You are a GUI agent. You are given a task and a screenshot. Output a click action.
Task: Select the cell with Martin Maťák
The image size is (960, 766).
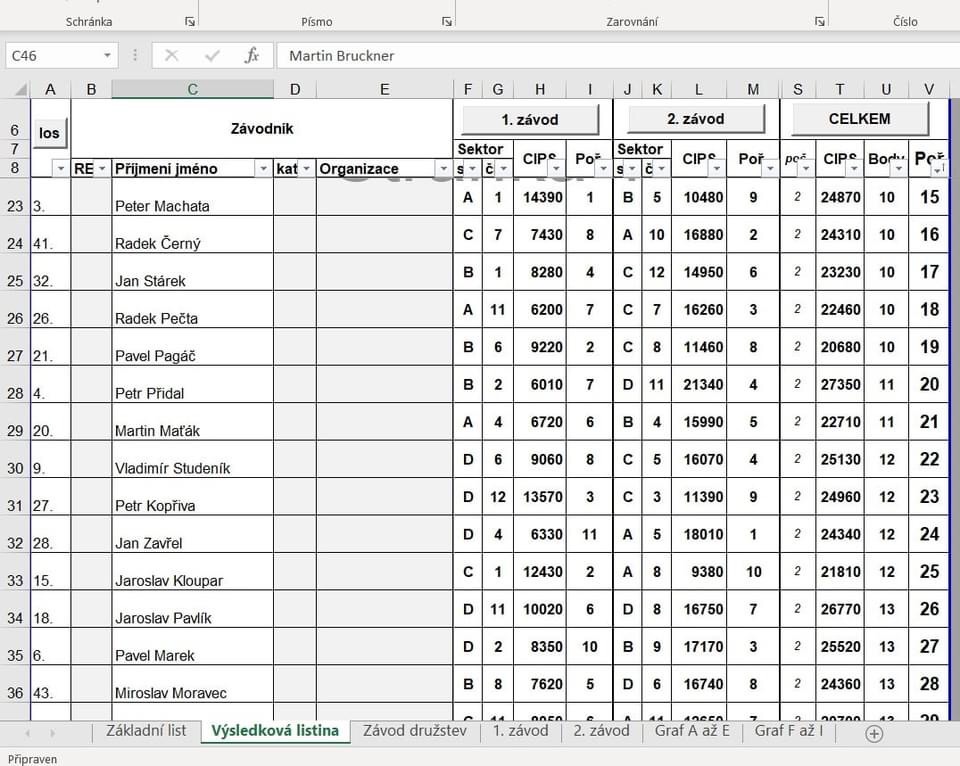coord(192,422)
